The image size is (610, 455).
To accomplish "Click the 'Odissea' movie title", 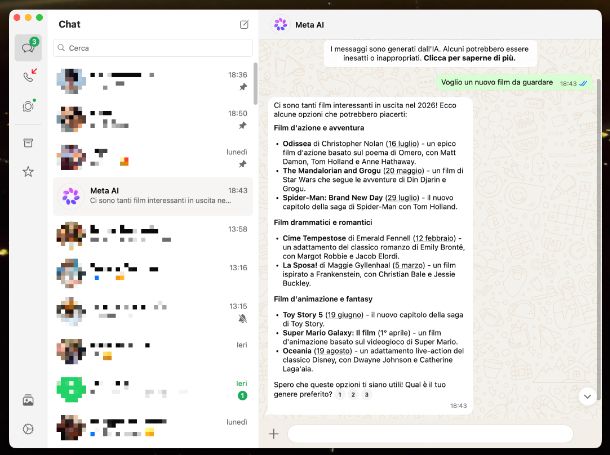I will coord(297,144).
